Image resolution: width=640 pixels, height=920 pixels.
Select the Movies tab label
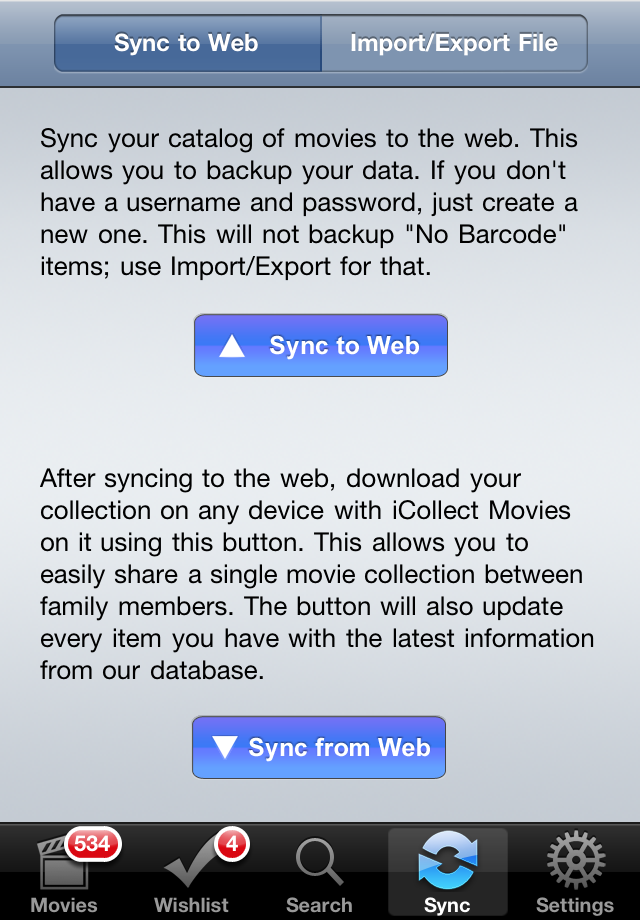pos(64,905)
